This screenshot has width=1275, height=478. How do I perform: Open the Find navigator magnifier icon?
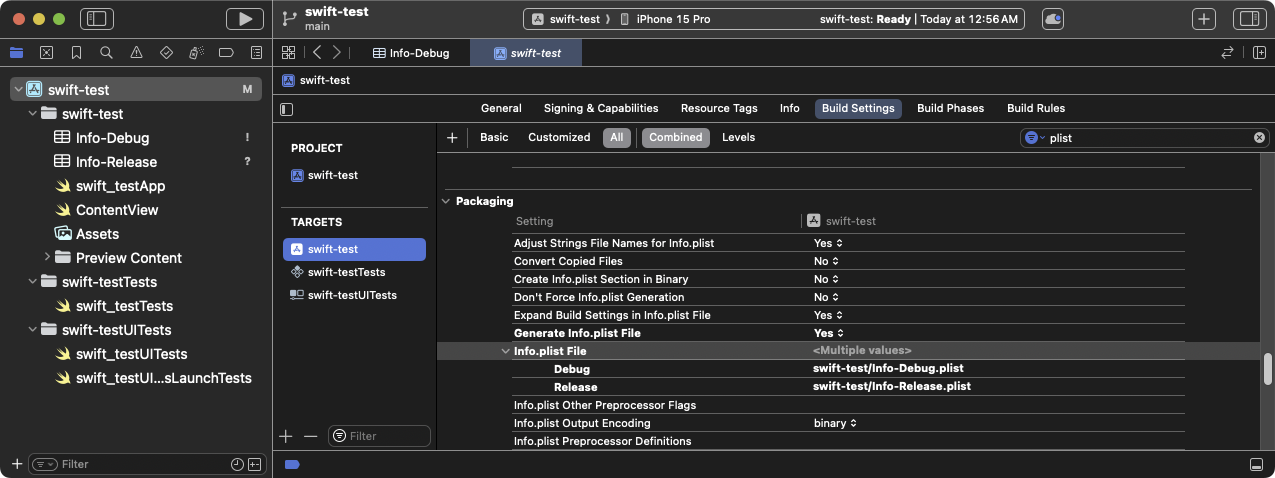tap(106, 52)
